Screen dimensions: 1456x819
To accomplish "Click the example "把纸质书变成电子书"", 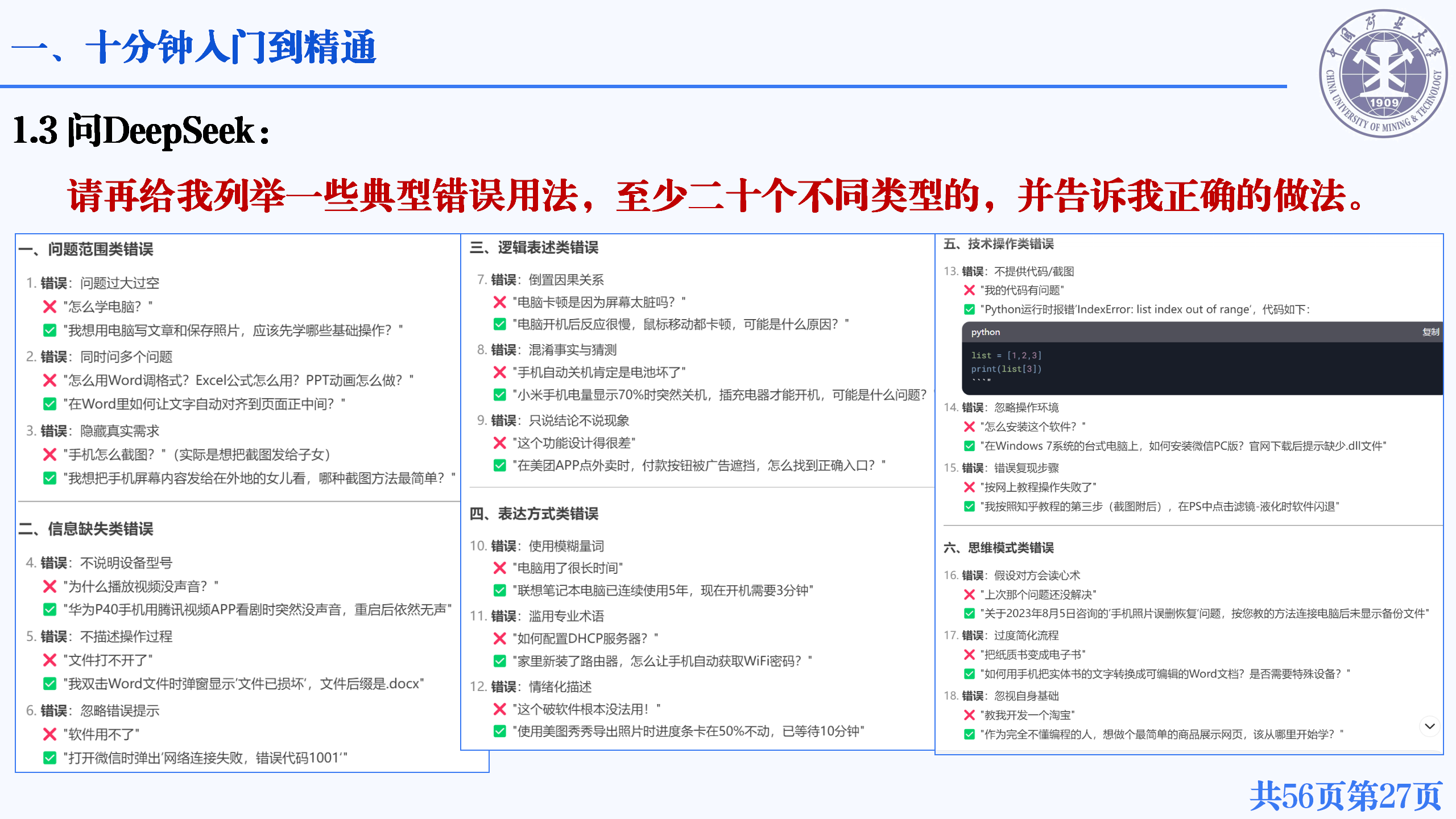I will (x=1033, y=655).
